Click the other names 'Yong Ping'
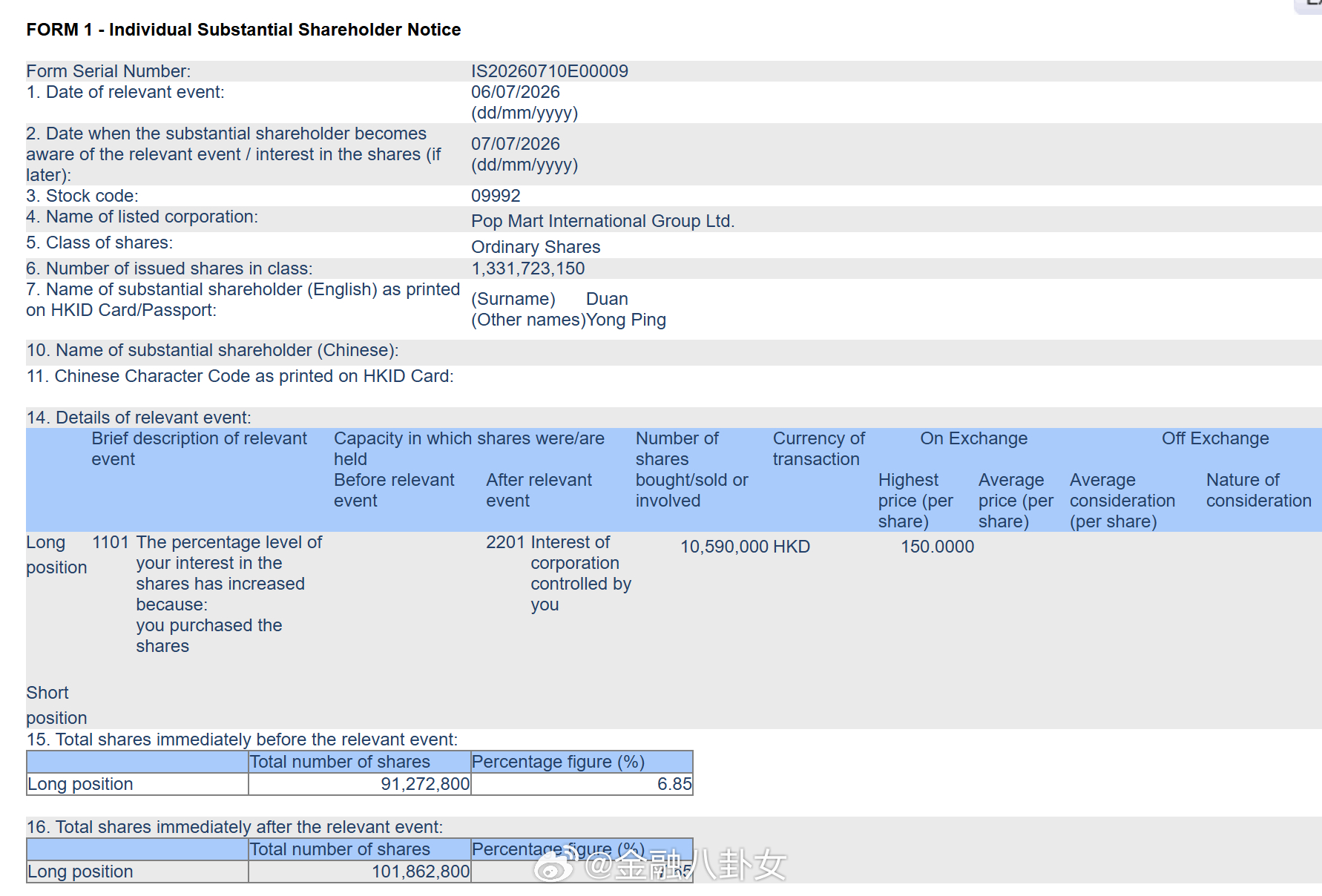Screen dimensions: 1322x896 pos(626,320)
